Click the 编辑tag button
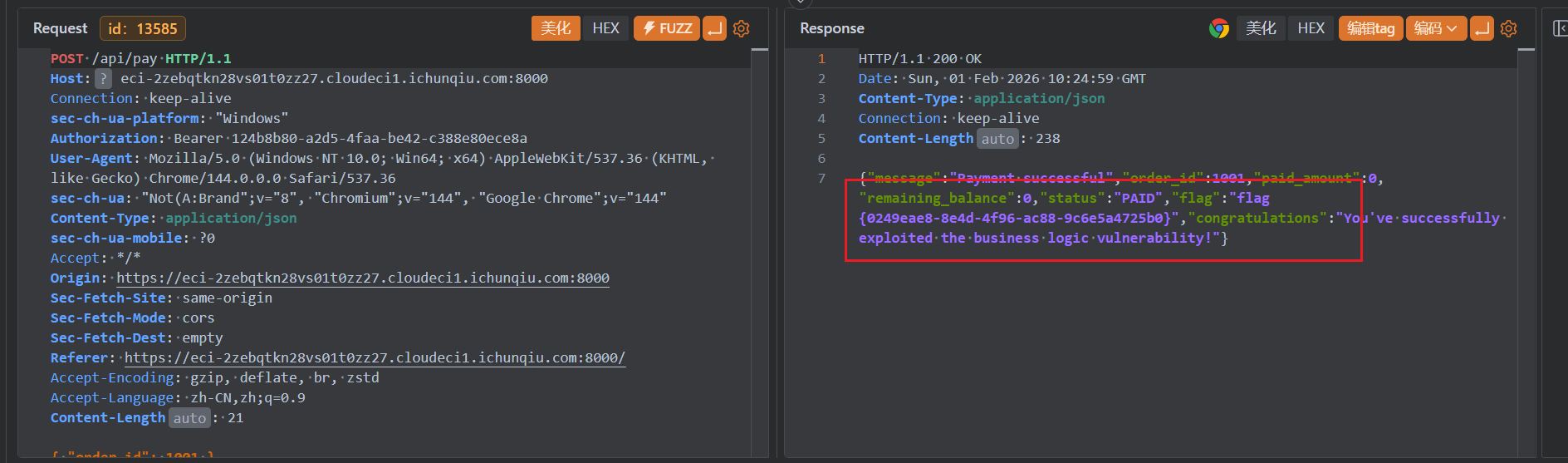1568x463 pixels. (x=1370, y=28)
